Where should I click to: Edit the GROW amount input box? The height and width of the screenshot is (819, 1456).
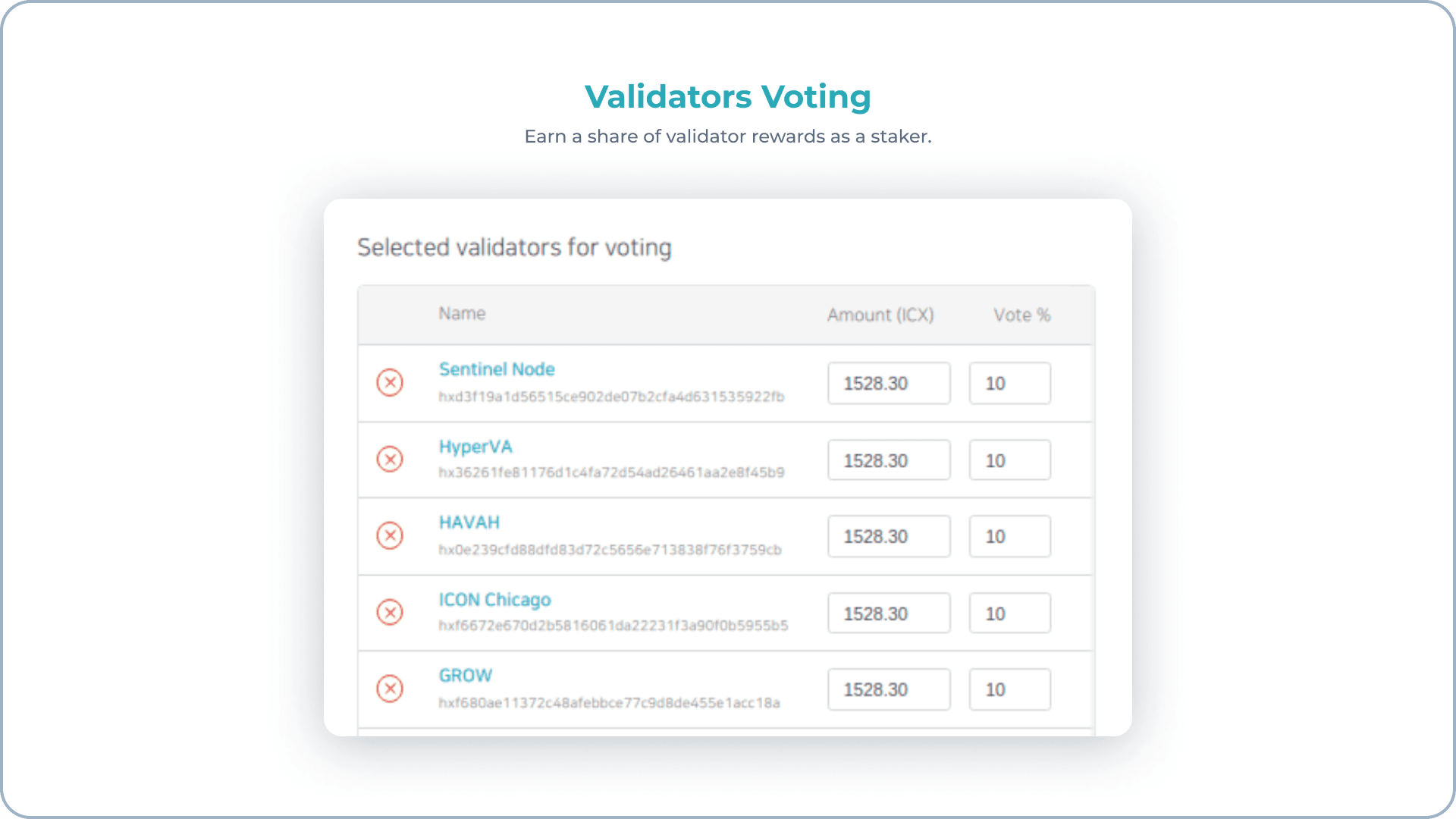tap(888, 689)
